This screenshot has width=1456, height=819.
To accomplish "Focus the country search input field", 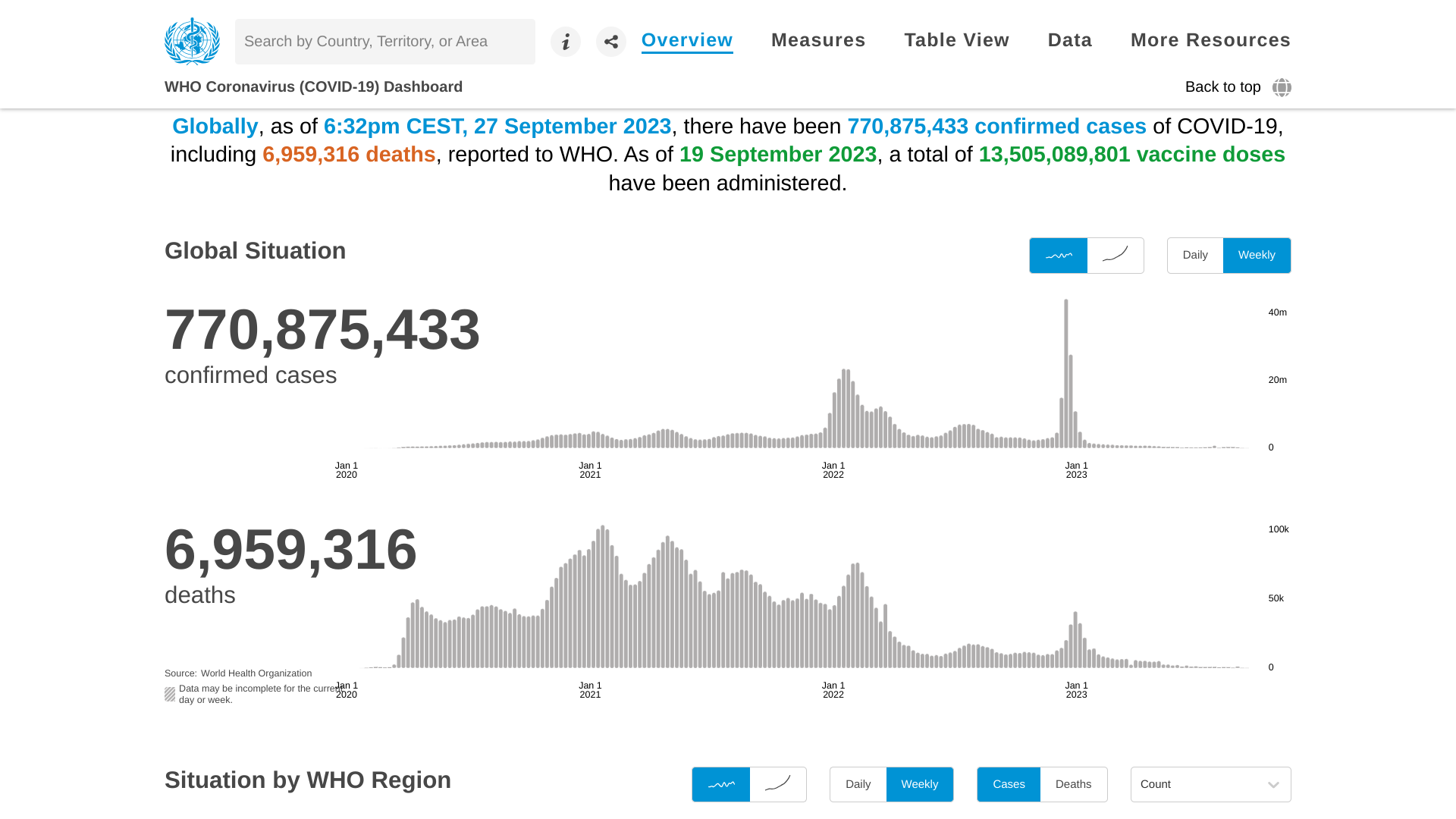I will pos(384,42).
